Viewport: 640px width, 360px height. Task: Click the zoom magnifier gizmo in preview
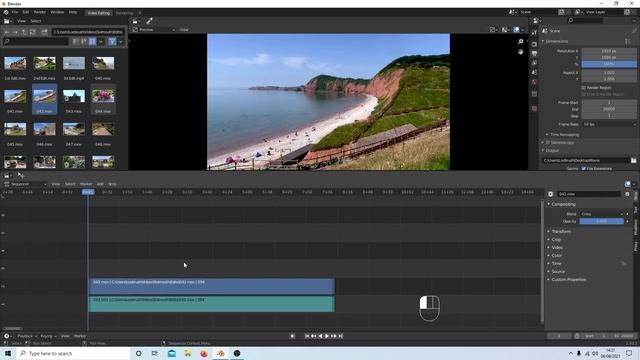(x=520, y=42)
